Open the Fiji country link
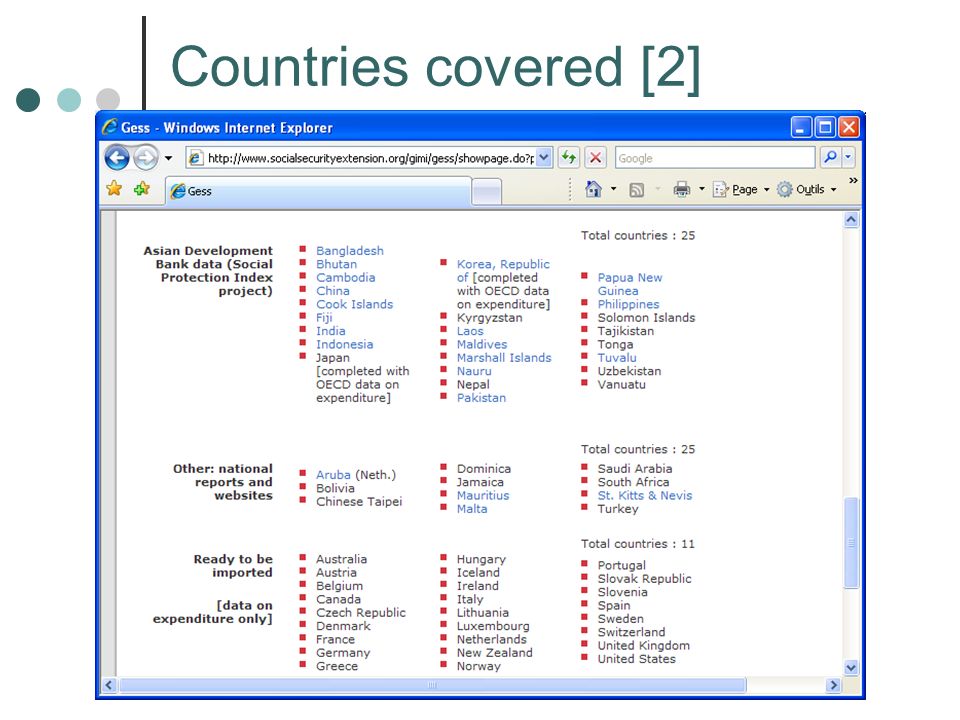Screen dimensions: 960x720 (324, 318)
